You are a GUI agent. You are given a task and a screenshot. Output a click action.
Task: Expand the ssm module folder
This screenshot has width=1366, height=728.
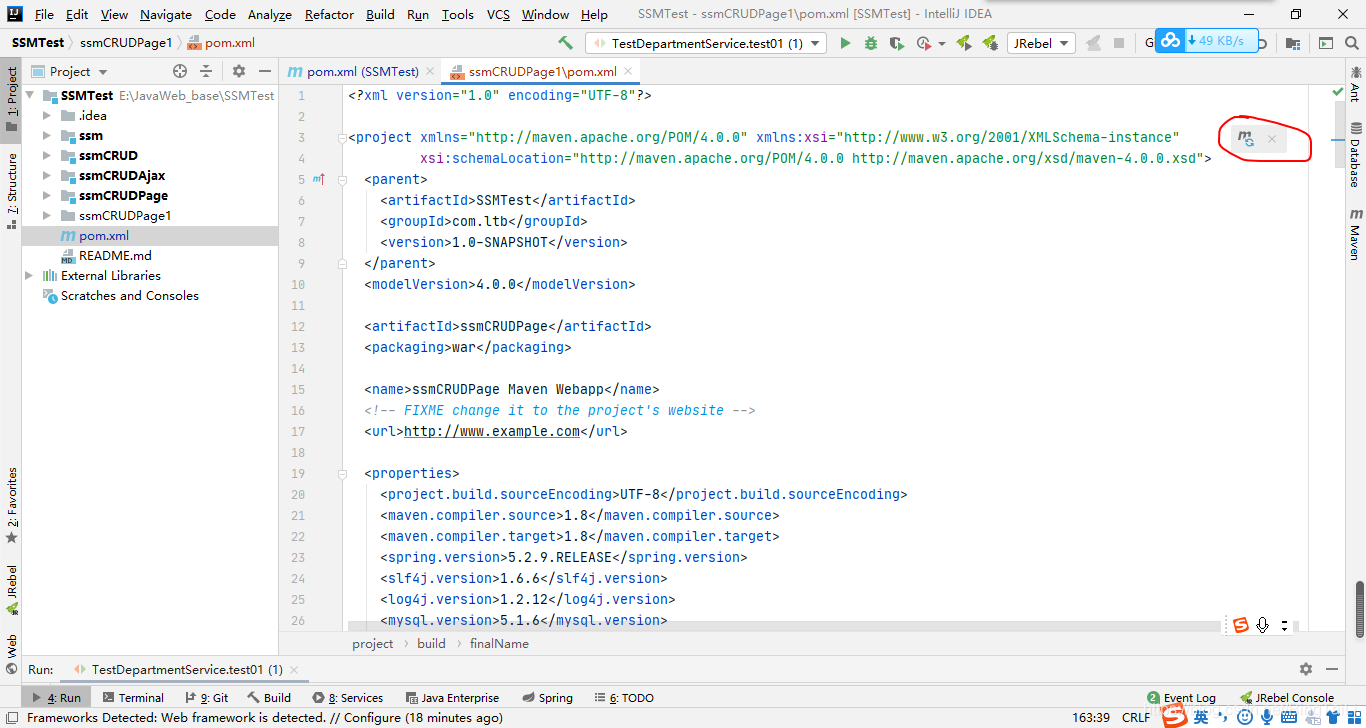click(x=47, y=135)
